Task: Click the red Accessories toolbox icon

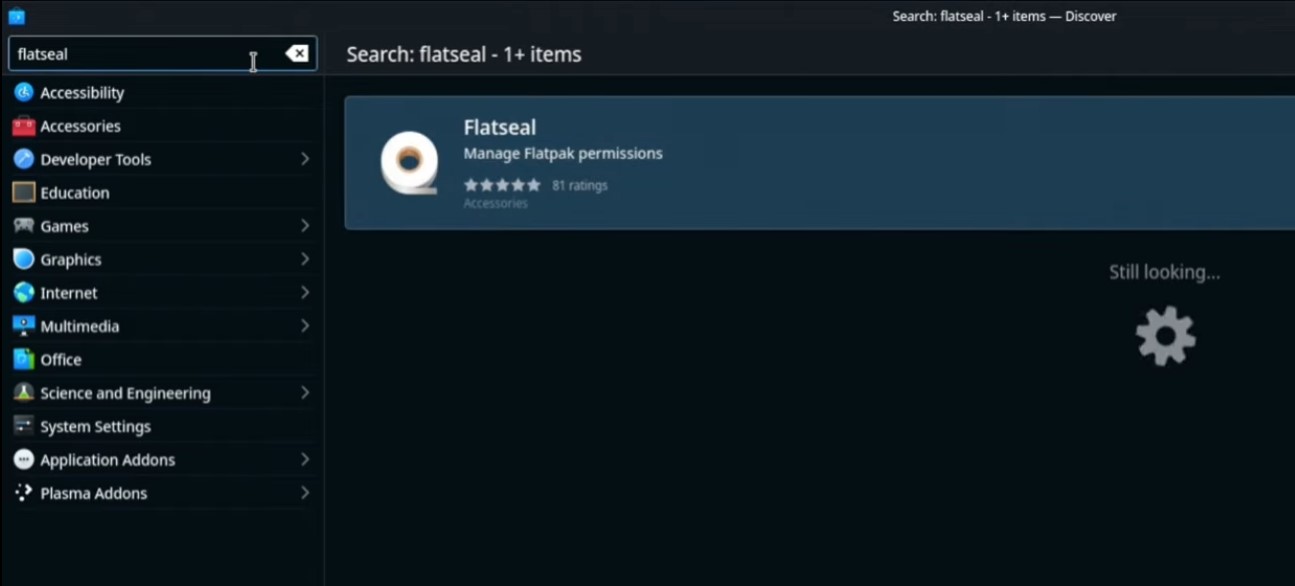Action: click(23, 126)
